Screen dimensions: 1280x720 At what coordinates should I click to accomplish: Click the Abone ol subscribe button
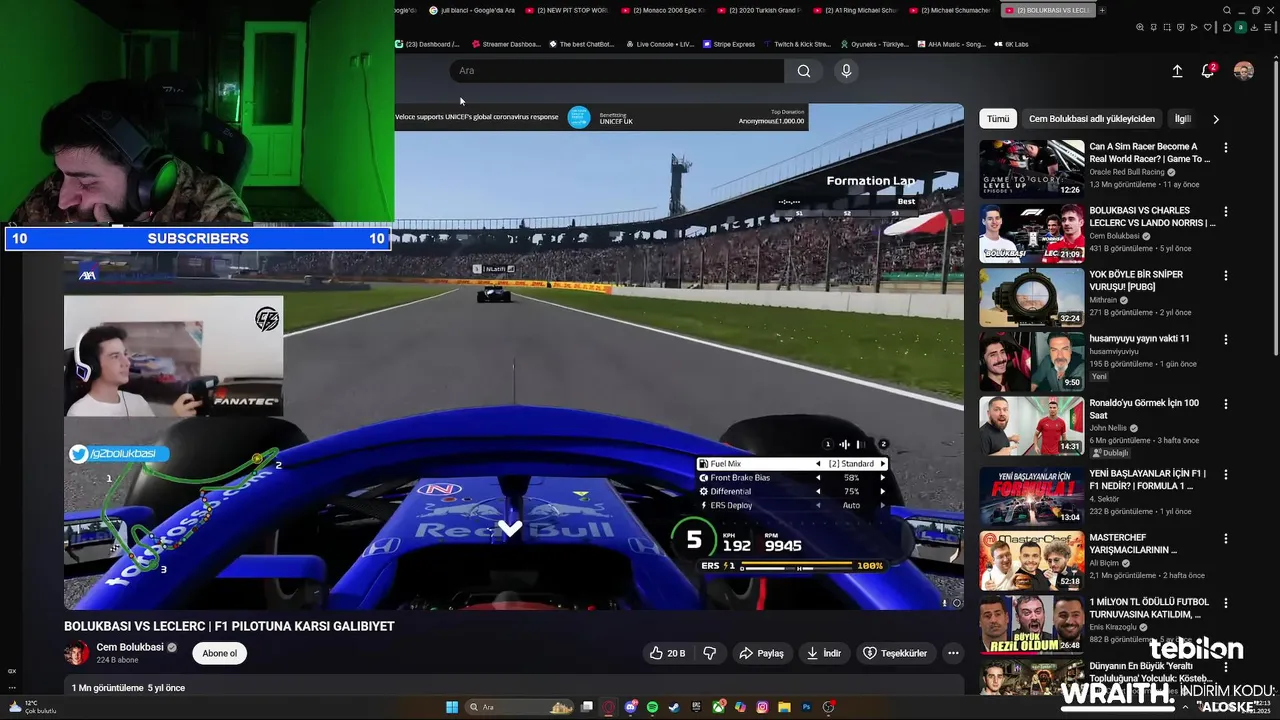[x=220, y=653]
